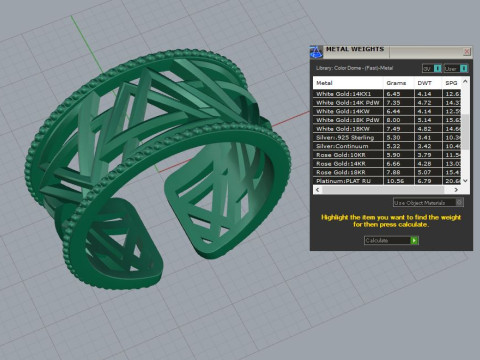Click the Metal Weights scale icon
480x360 pixels.
[316, 52]
